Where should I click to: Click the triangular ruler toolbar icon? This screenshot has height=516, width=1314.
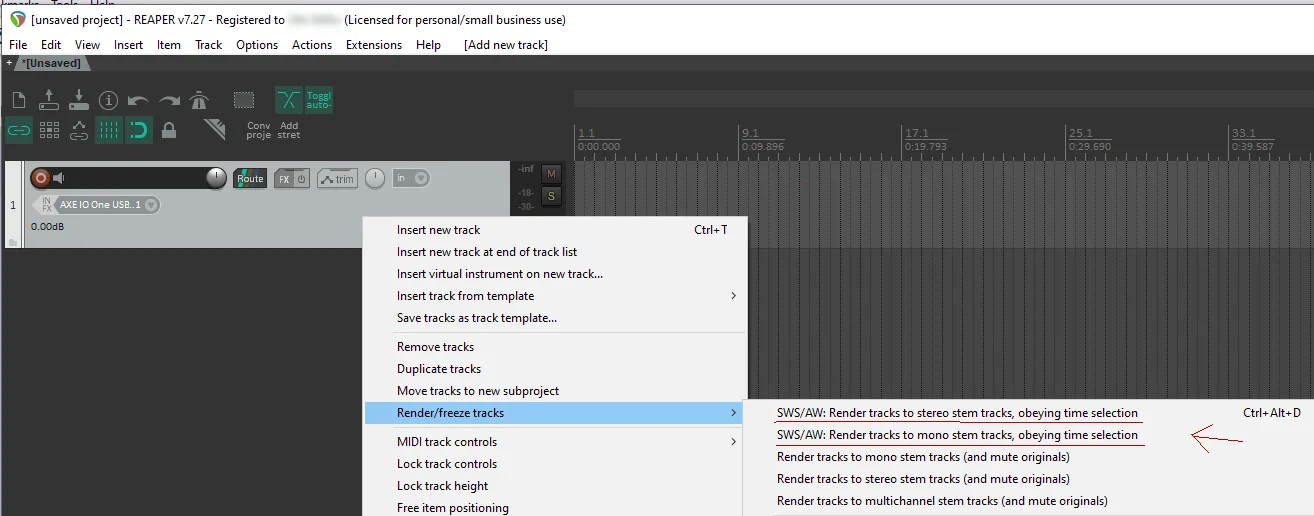214,130
